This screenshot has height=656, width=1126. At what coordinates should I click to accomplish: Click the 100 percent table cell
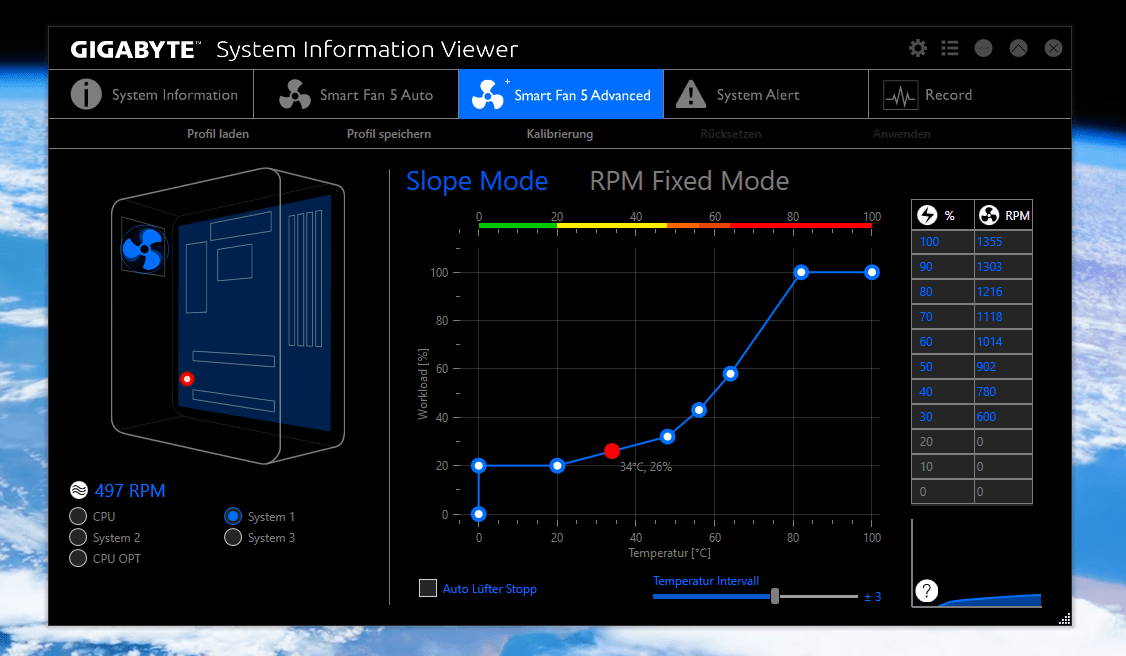[943, 242]
